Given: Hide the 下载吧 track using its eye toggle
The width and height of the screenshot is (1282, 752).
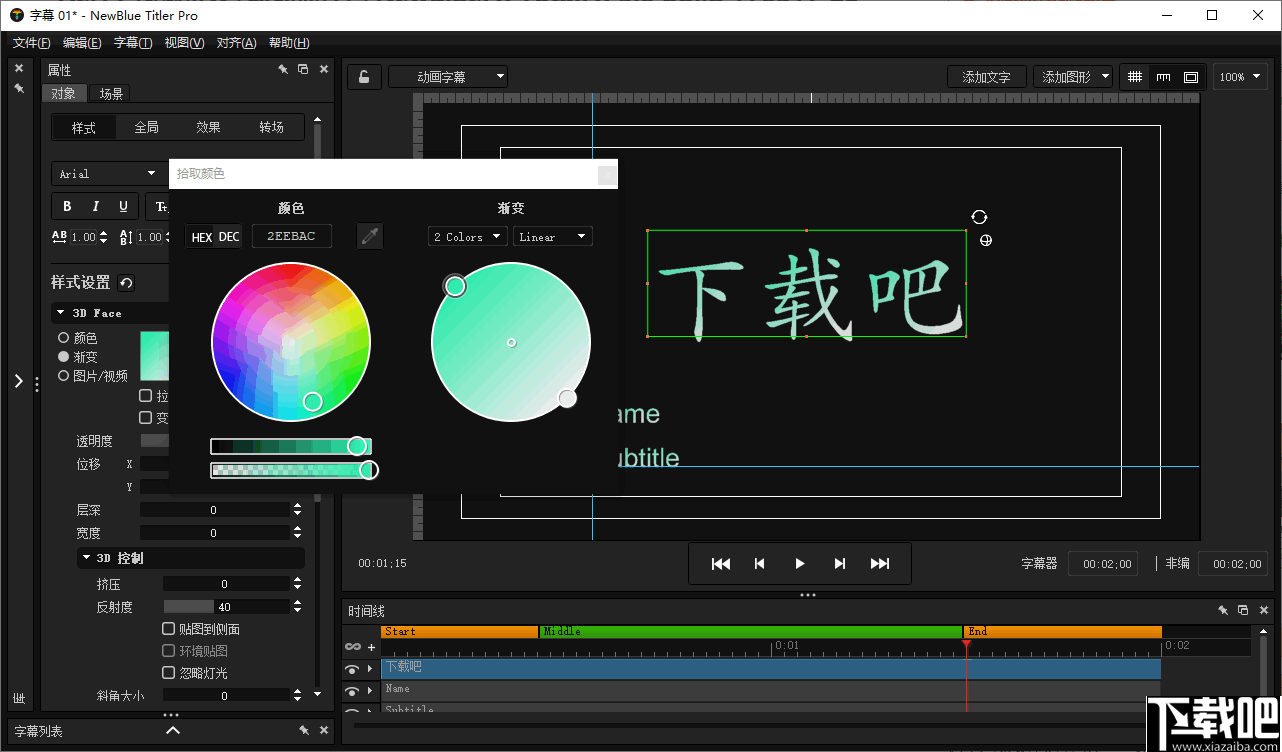Looking at the screenshot, I should 352,669.
